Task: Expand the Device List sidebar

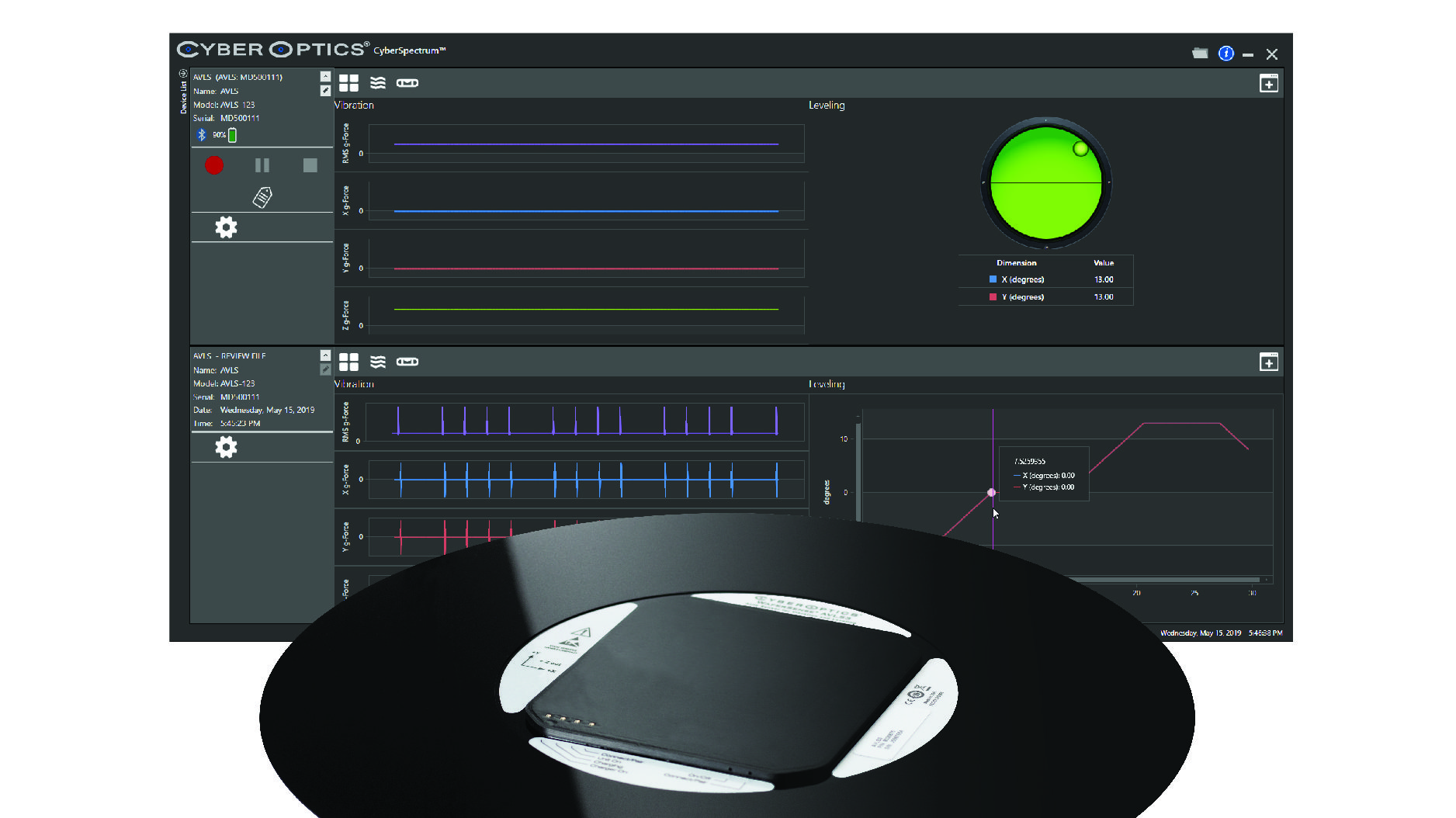Action: point(183,92)
